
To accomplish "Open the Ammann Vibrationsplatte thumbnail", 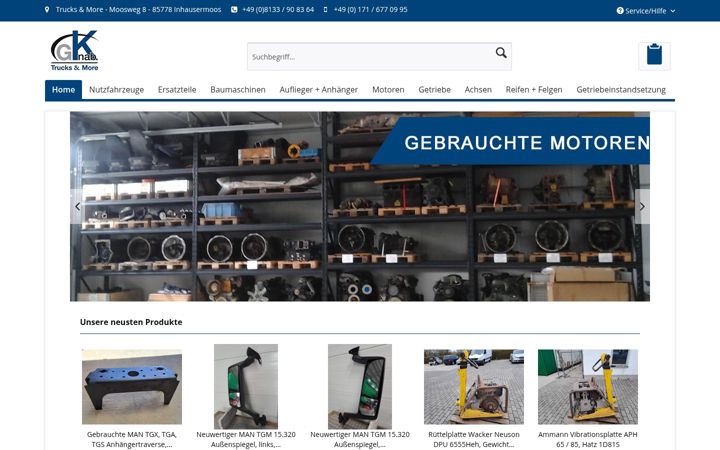I will [x=588, y=387].
